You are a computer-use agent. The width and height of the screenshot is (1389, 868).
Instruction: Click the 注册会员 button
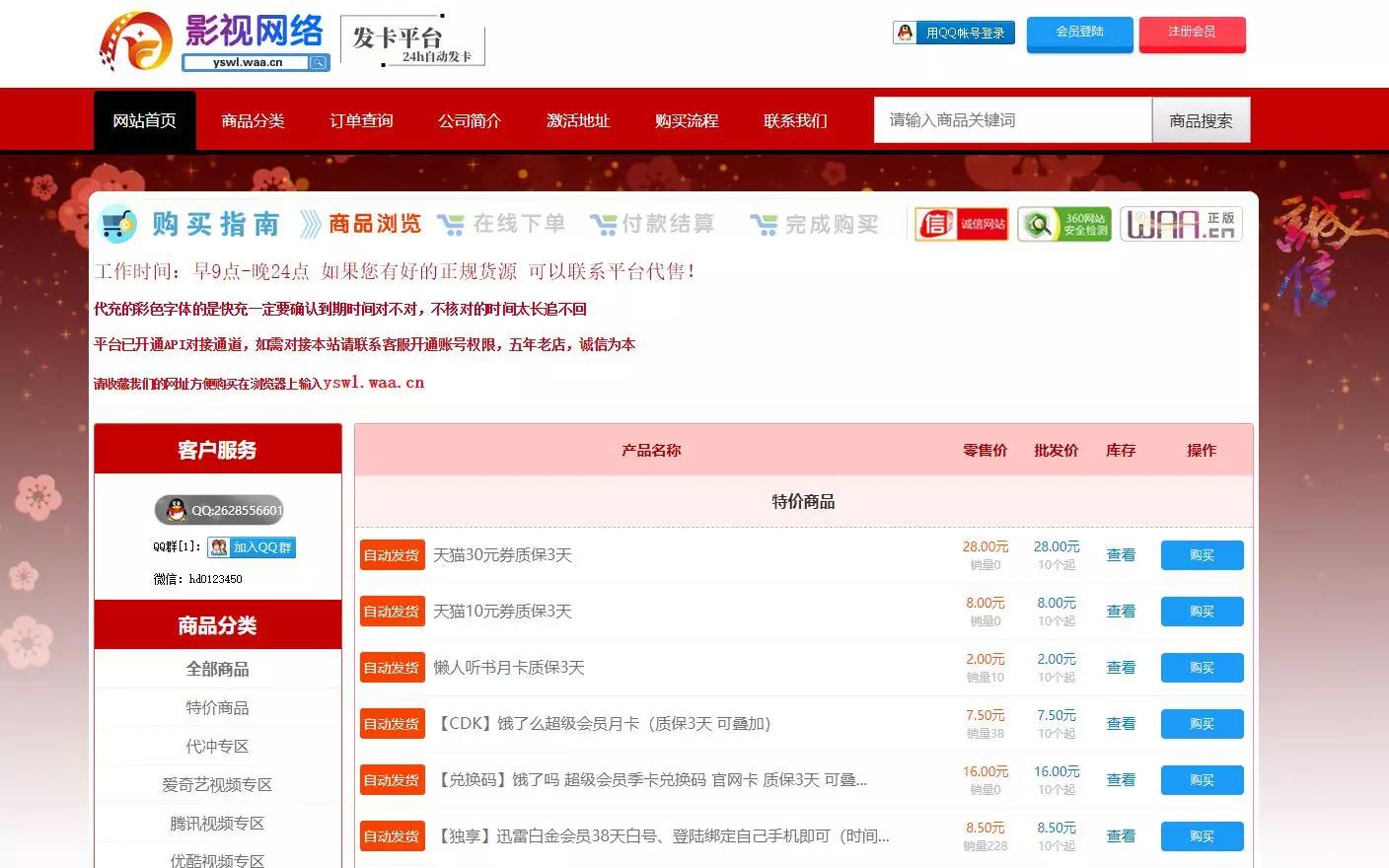[x=1192, y=34]
